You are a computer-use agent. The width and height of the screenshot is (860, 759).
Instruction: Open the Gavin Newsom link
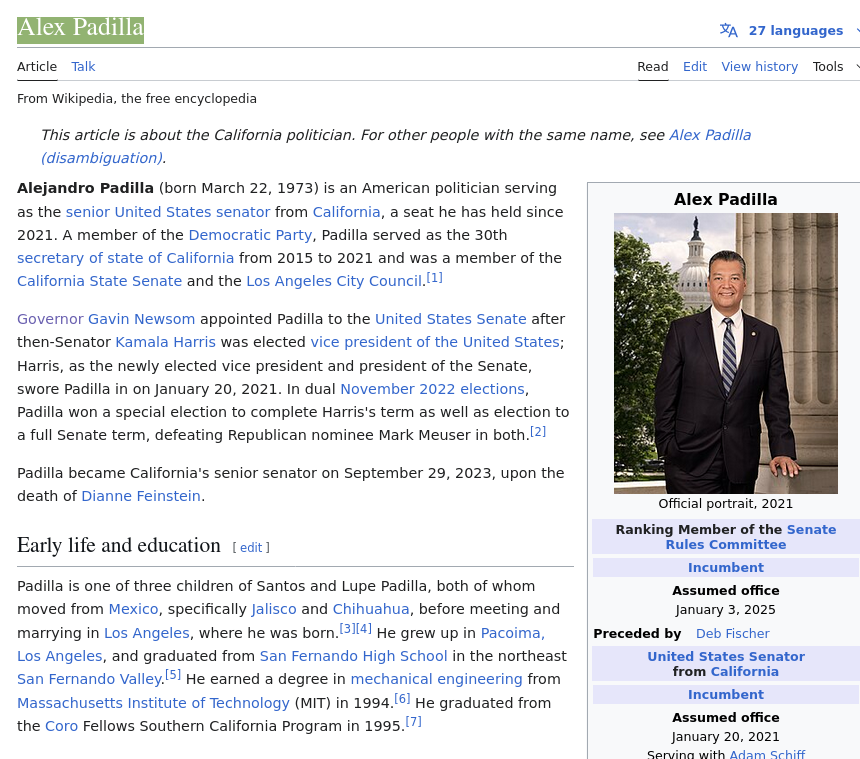[x=142, y=319]
